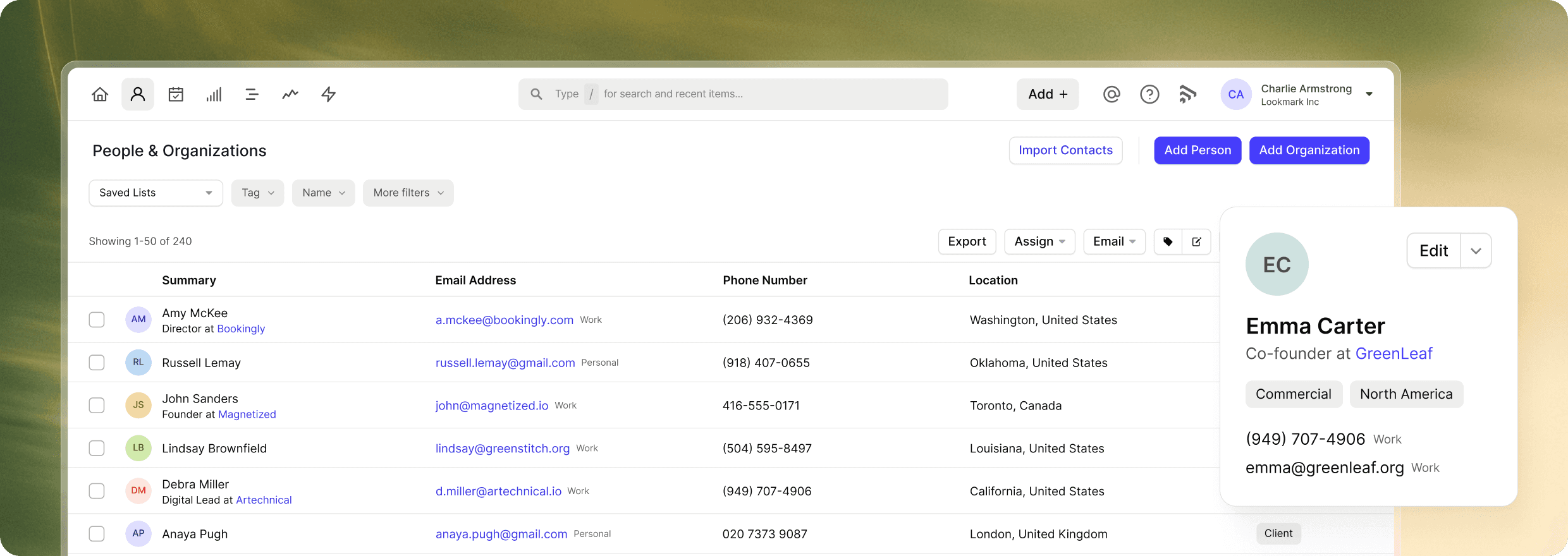Focus the search input field
Image resolution: width=1568 pixels, height=556 pixels.
733,94
